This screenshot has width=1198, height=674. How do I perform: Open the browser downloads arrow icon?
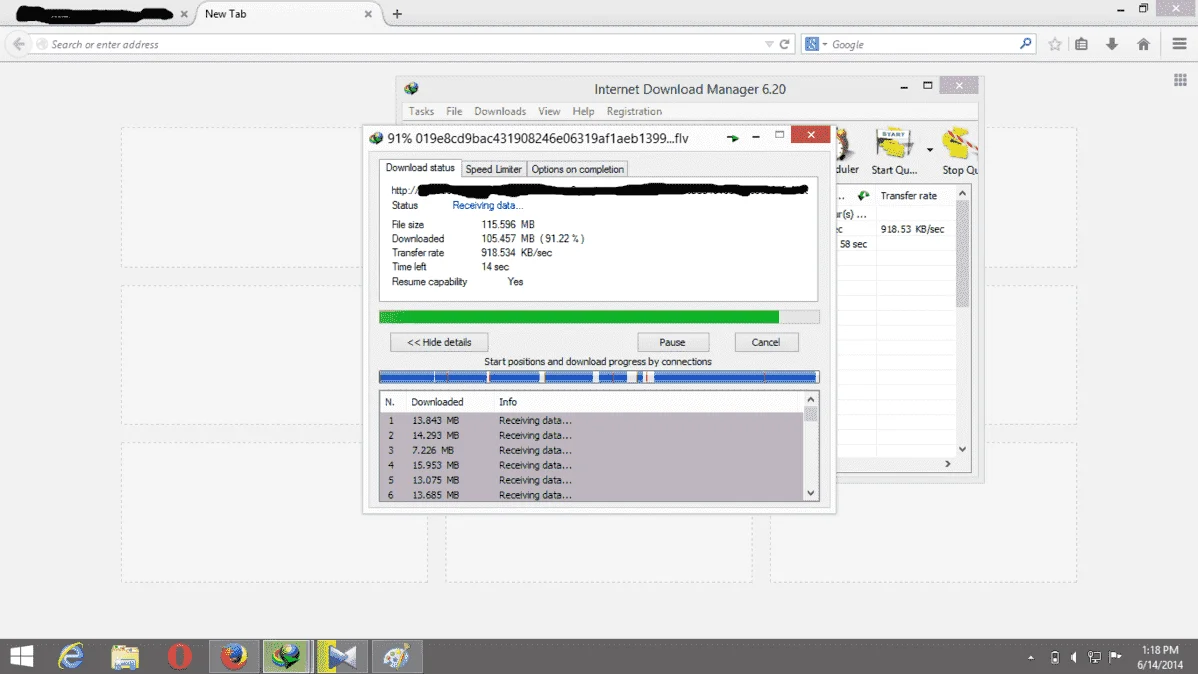1112,44
